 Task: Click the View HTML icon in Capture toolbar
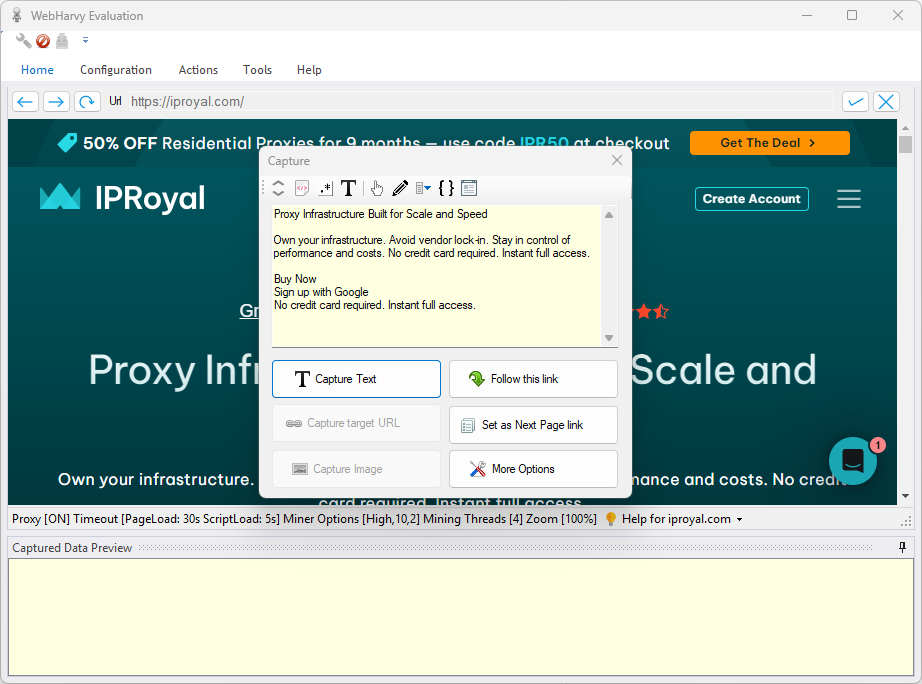pyautogui.click(x=302, y=188)
